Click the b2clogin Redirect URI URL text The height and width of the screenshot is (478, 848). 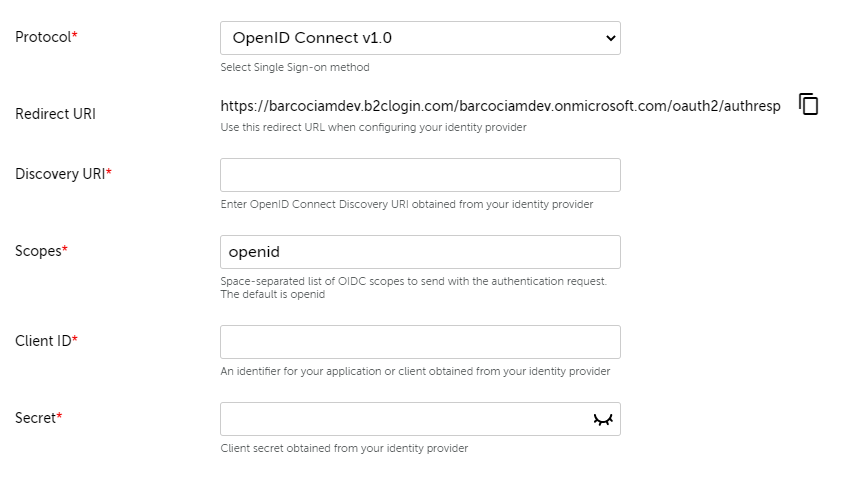click(x=500, y=106)
